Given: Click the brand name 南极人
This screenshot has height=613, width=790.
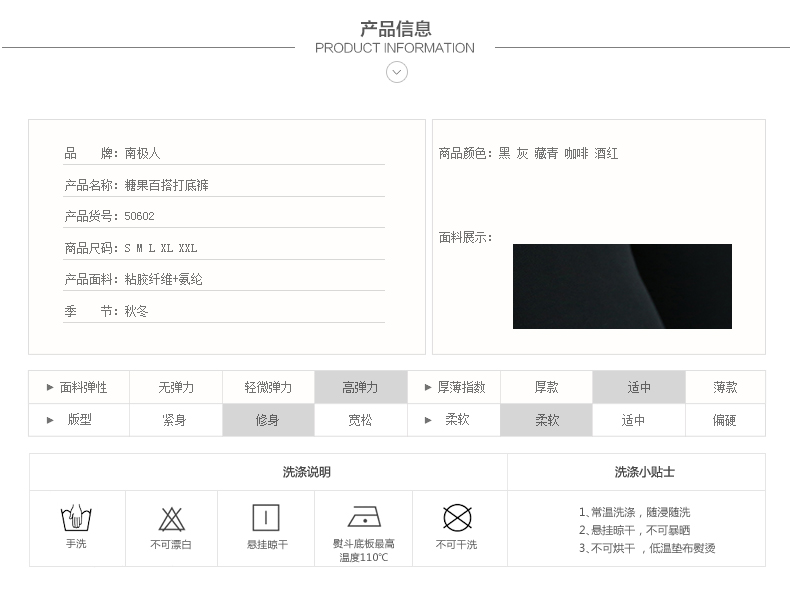Looking at the screenshot, I should [x=142, y=154].
